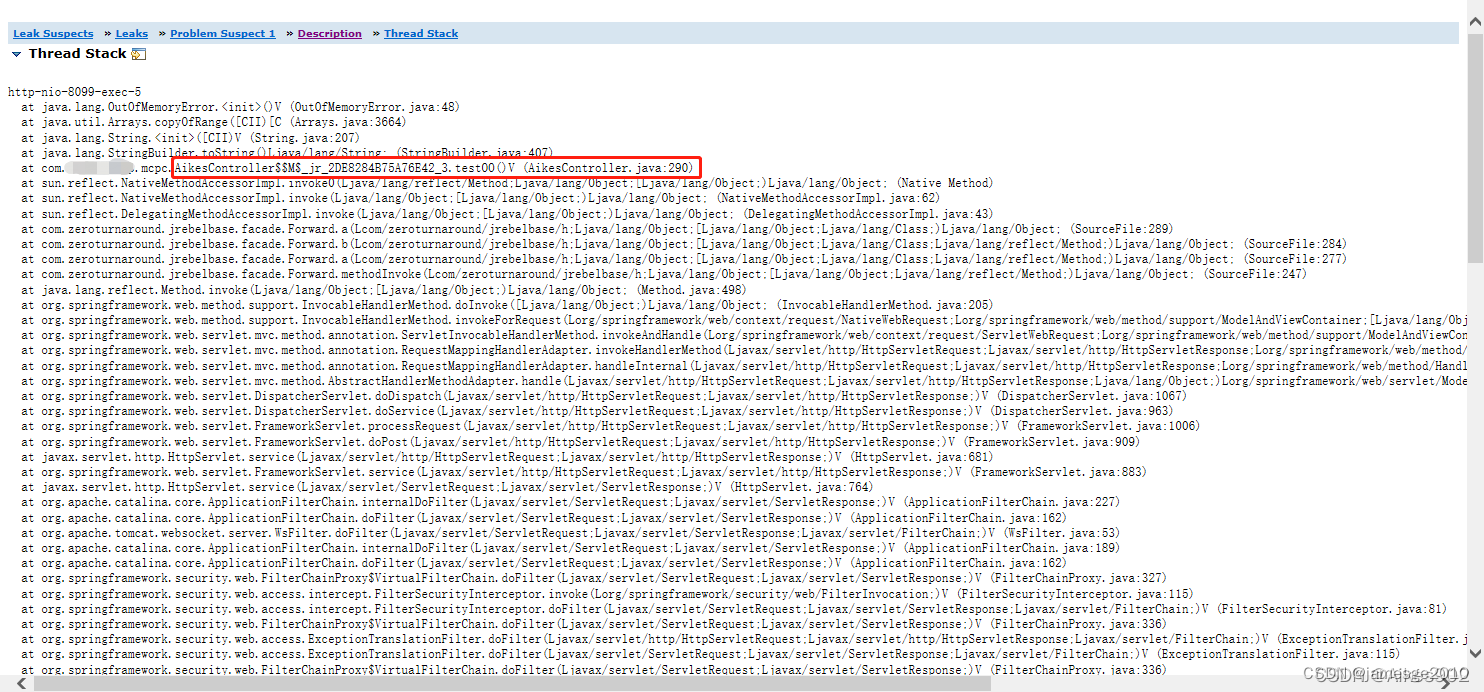This screenshot has height=692, width=1484.
Task: Select the InvocableHandlerMethod.doInvoke stack line
Action: [507, 305]
